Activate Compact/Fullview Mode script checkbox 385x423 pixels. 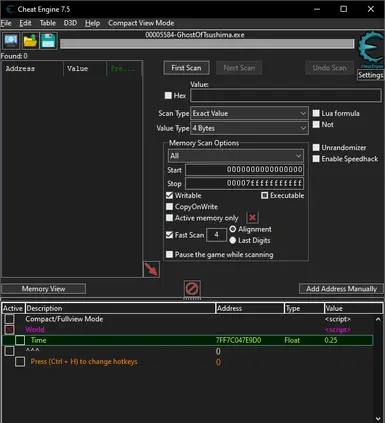(x=9, y=319)
